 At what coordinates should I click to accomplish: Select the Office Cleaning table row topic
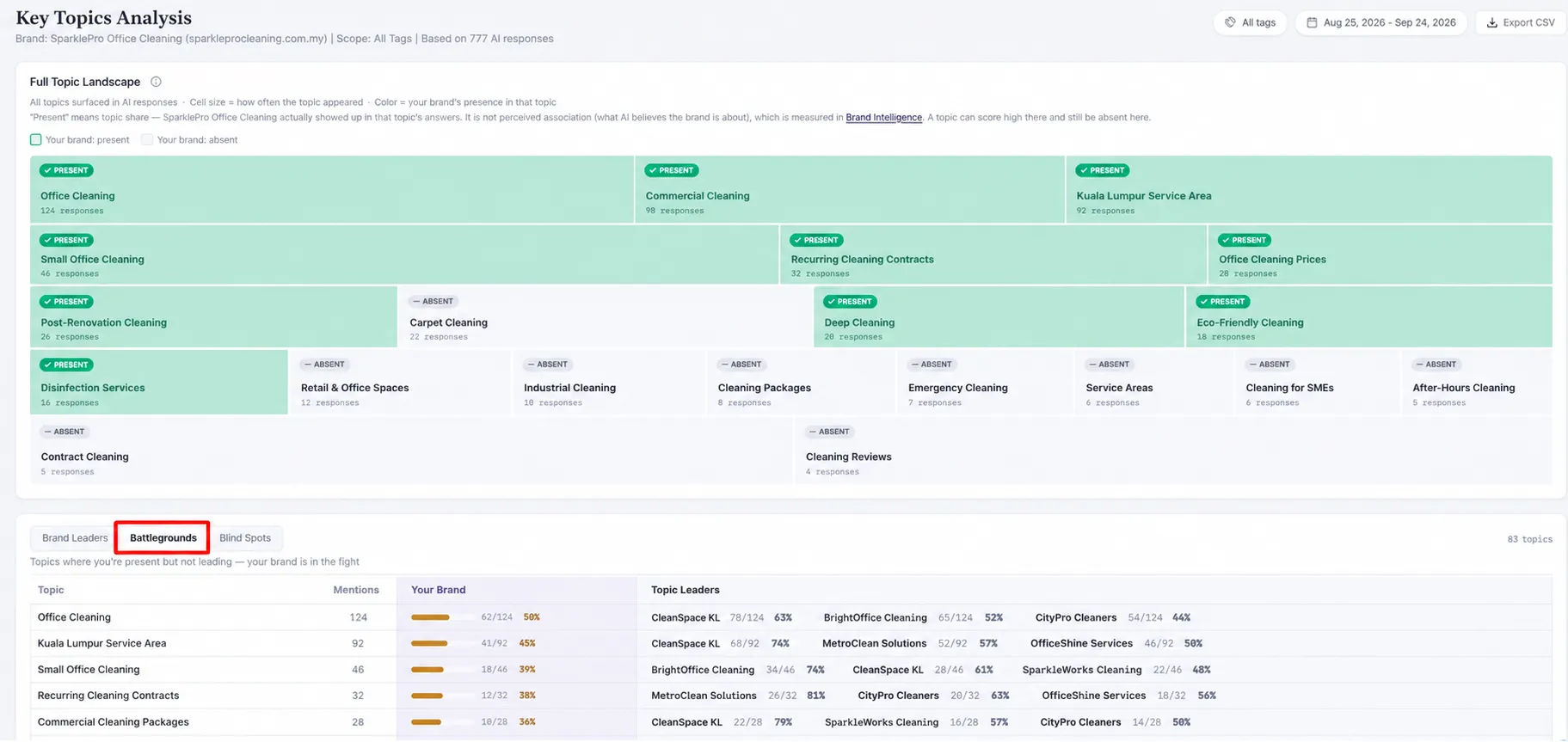[74, 617]
